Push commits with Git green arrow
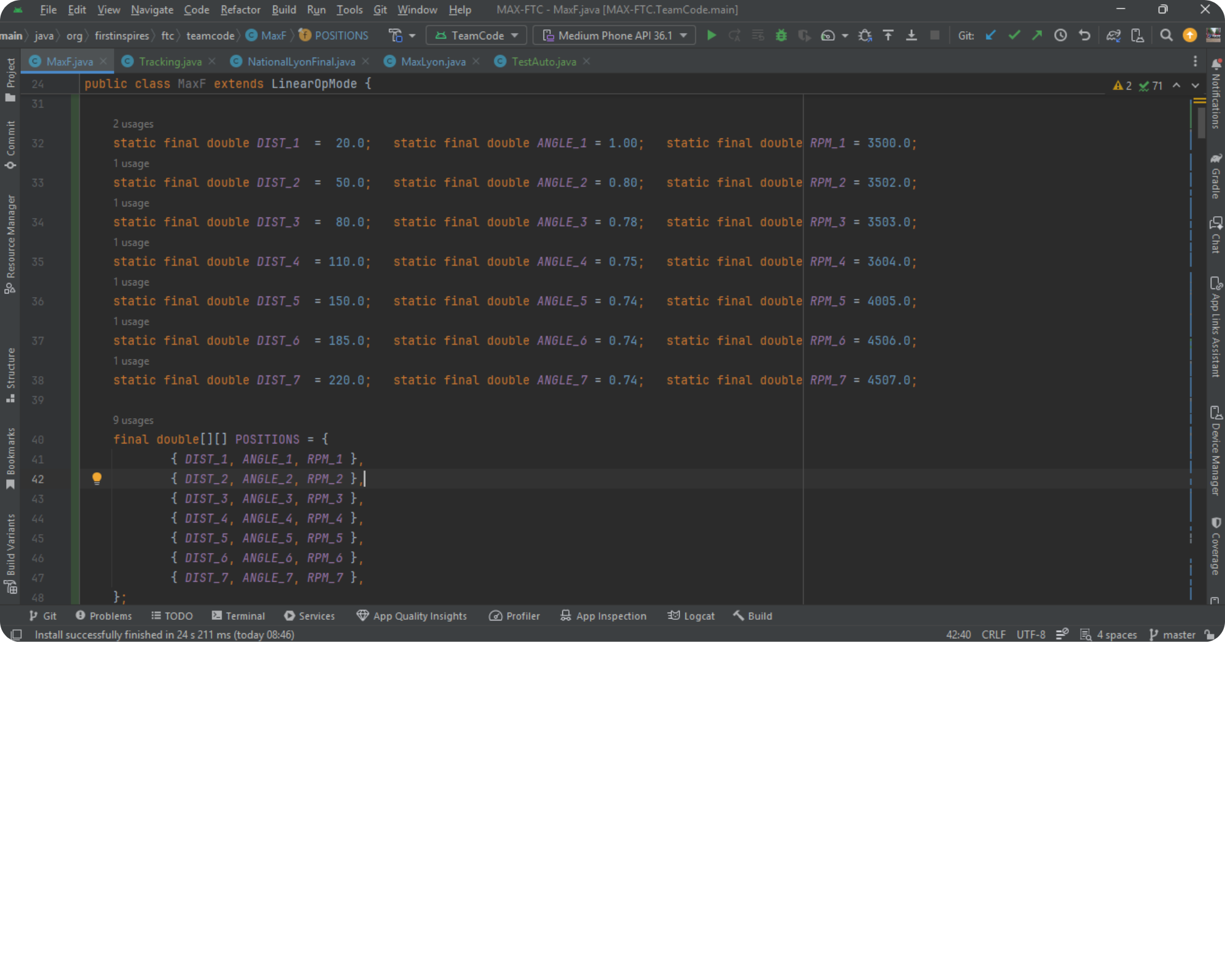The height and width of the screenshot is (980, 1225). (1037, 36)
